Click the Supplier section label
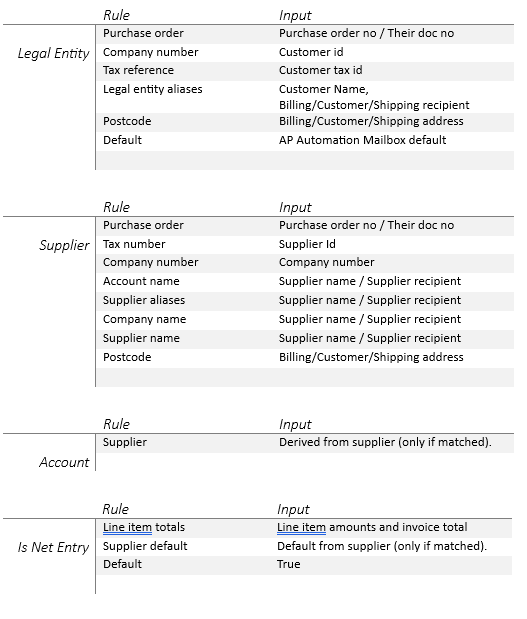527x619 pixels. coord(64,245)
